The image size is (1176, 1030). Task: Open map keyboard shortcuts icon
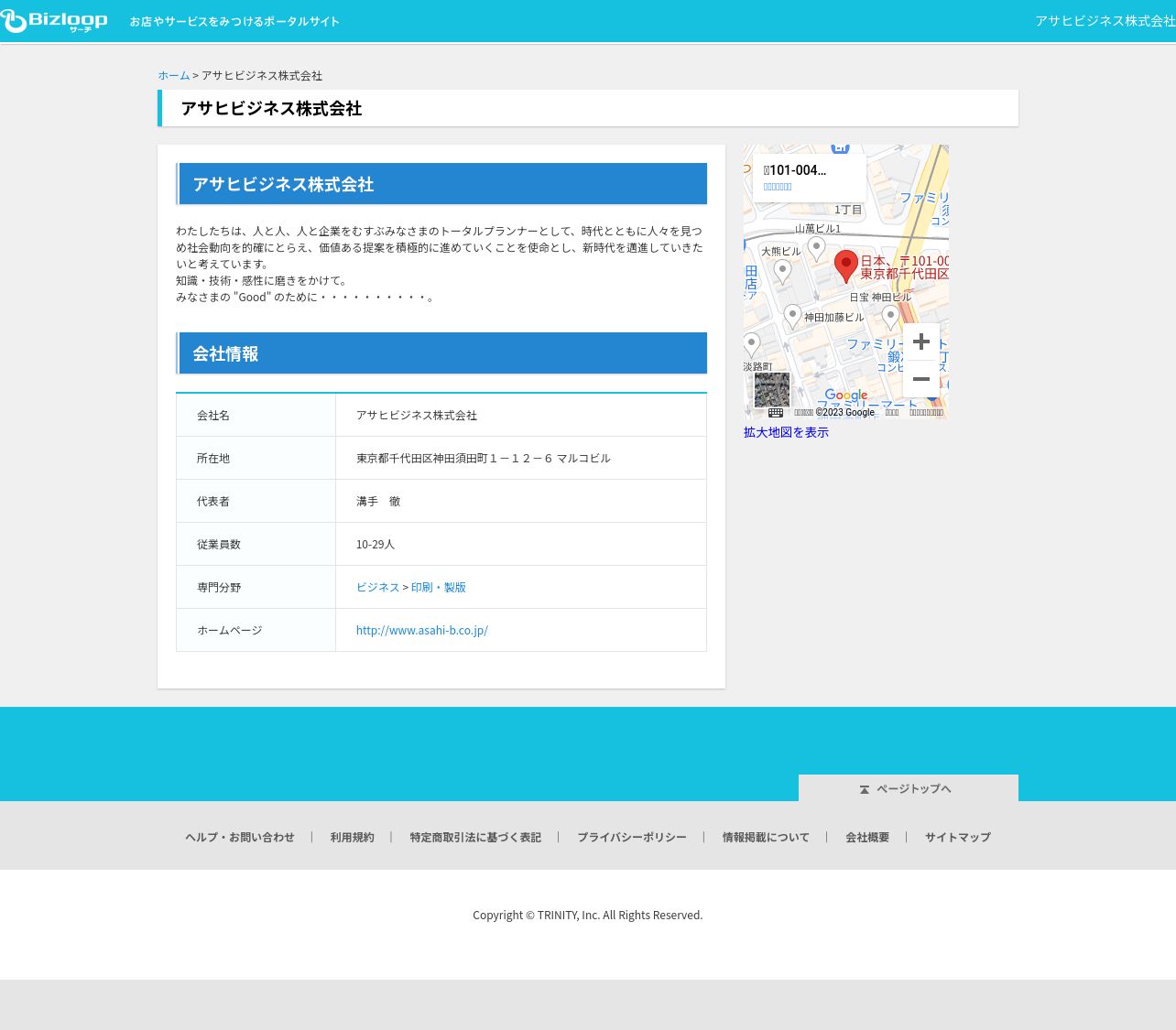click(776, 413)
